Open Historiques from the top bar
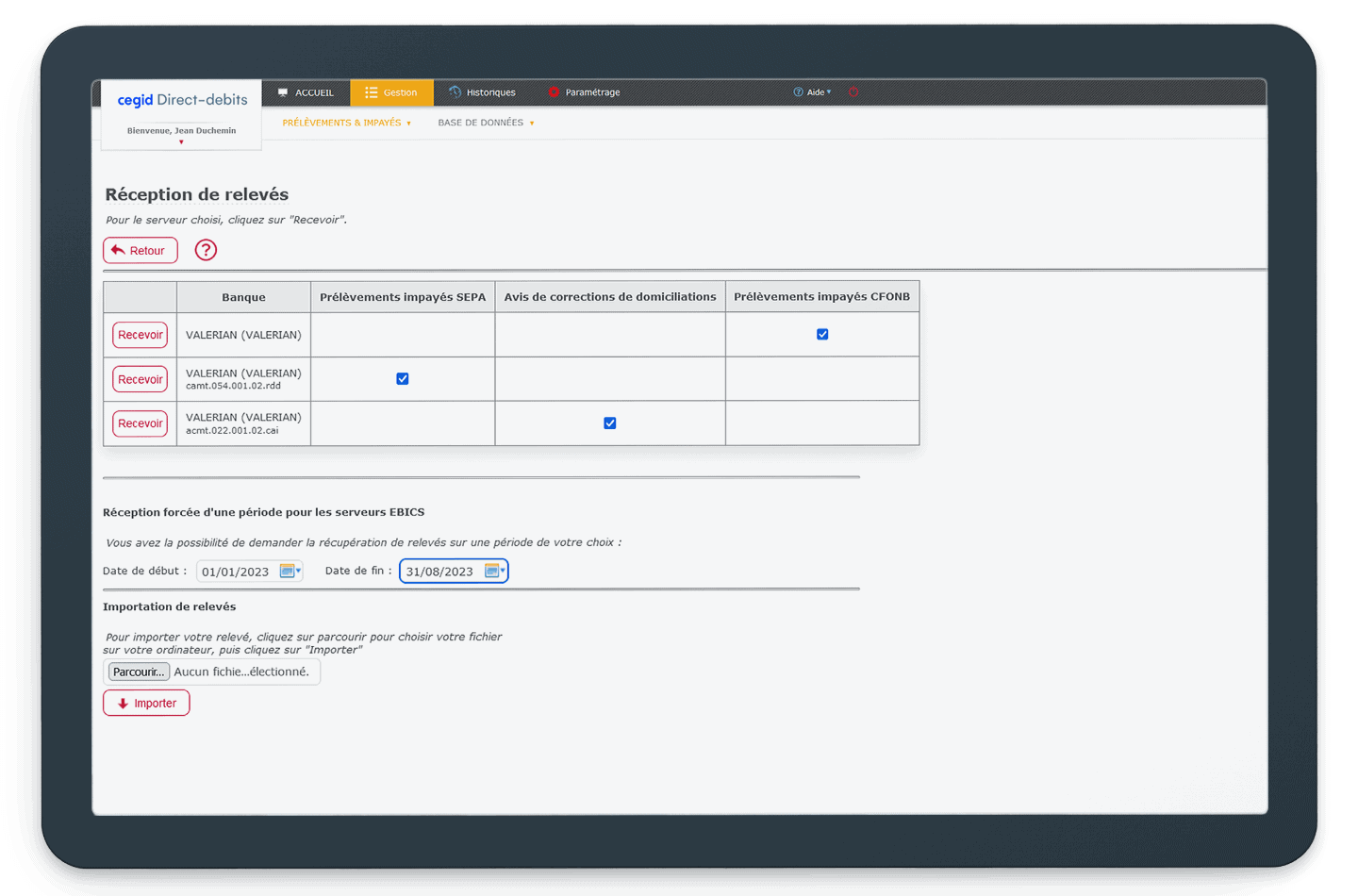This screenshot has width=1358, height=896. click(482, 92)
